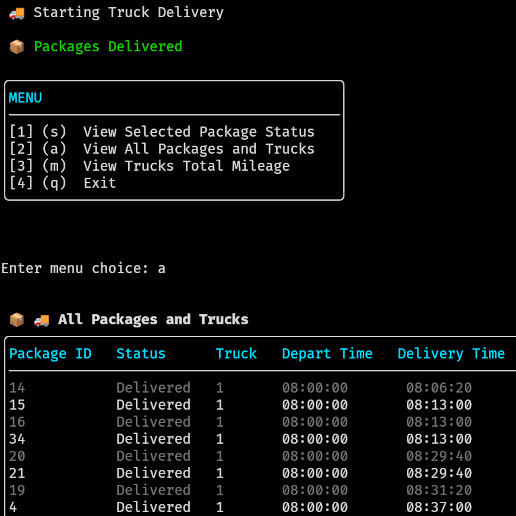516x516 pixels.
Task: Click the green Packages Delivered text
Action: pyautogui.click(x=108, y=47)
